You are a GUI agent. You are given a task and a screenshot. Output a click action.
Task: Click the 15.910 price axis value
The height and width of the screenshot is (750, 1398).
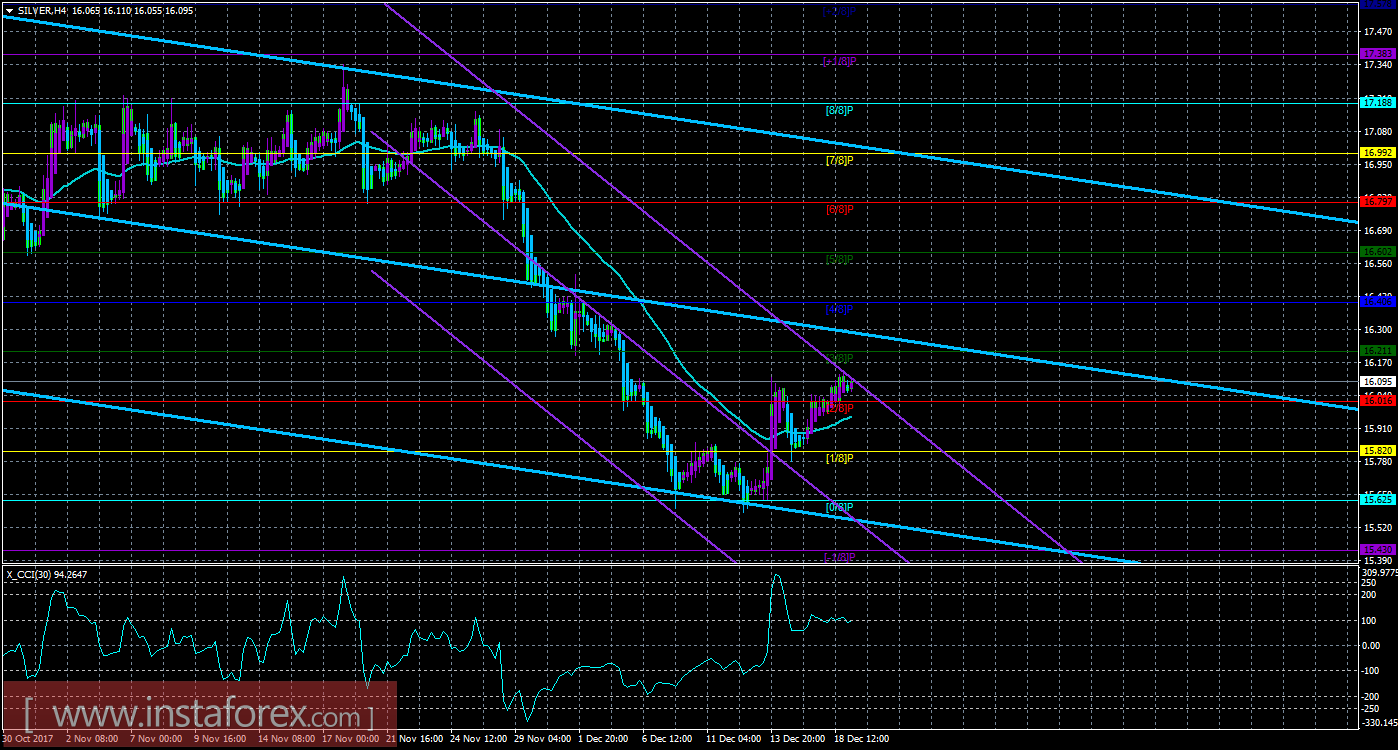[x=1377, y=428]
